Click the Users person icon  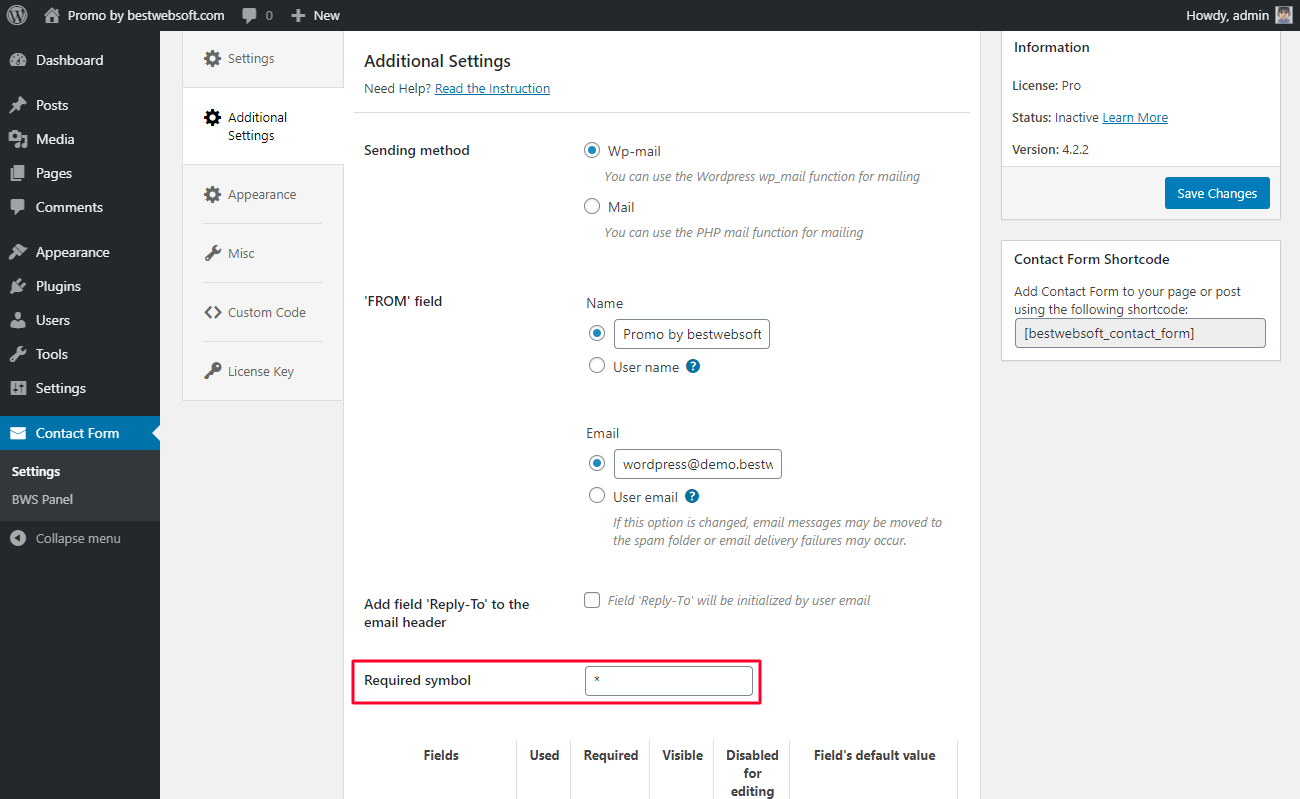[18, 320]
